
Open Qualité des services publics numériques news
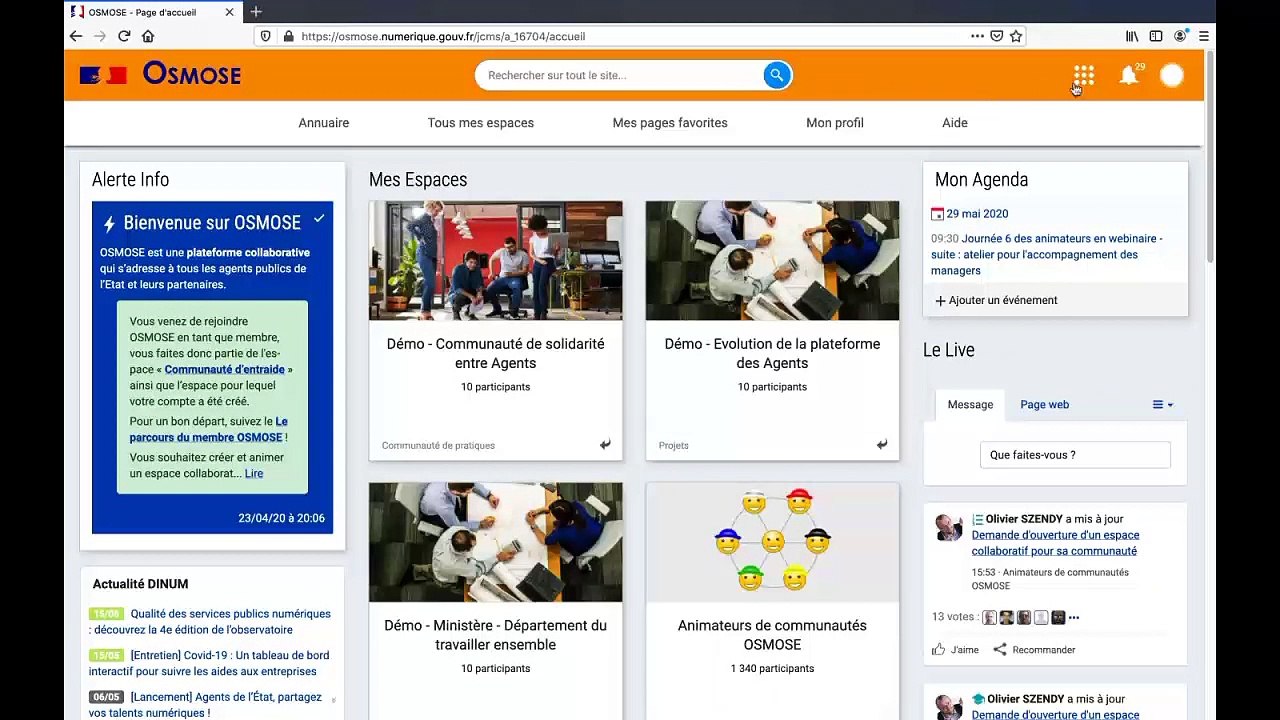pos(211,622)
